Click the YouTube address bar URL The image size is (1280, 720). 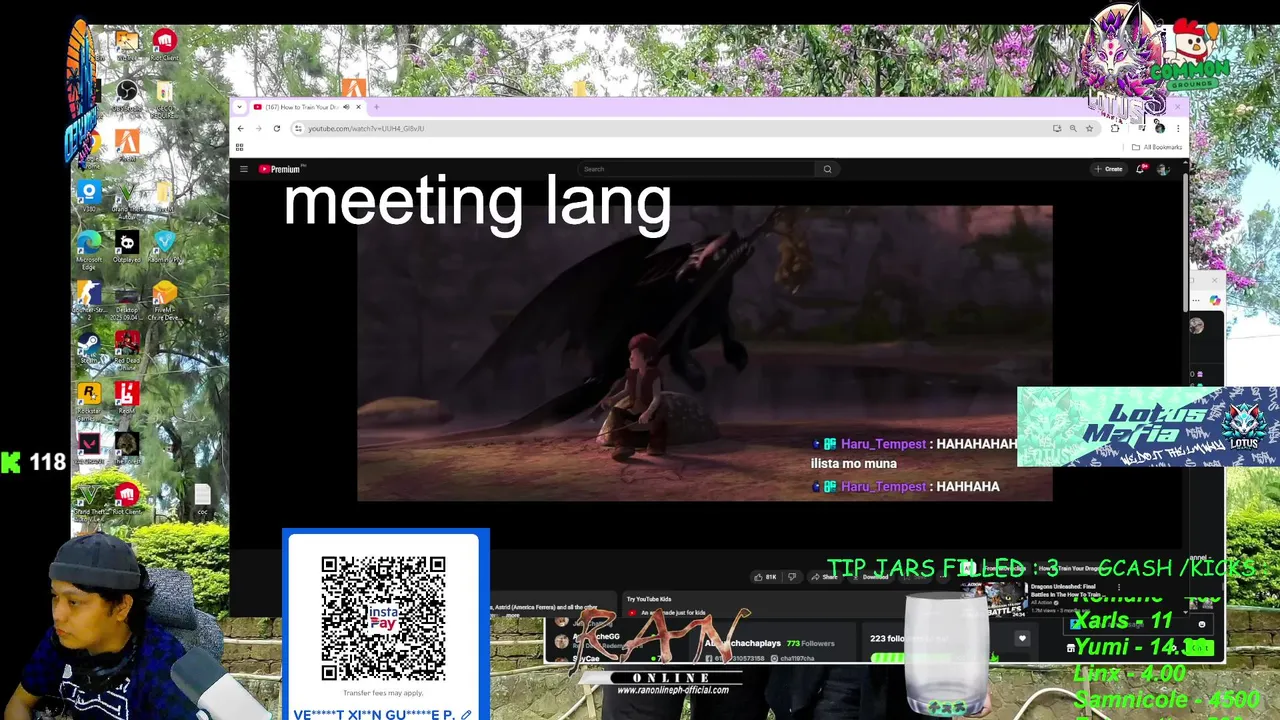pyautogui.click(x=366, y=128)
